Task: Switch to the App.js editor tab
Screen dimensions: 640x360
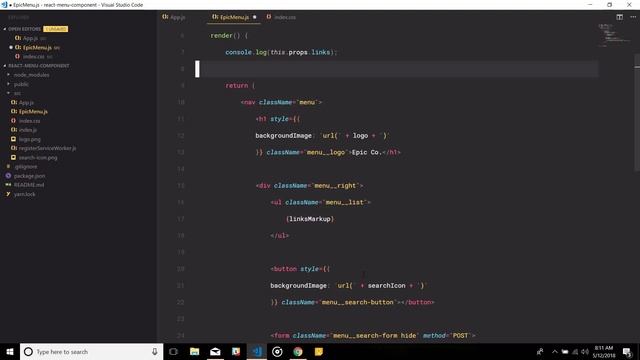Action: (x=174, y=17)
